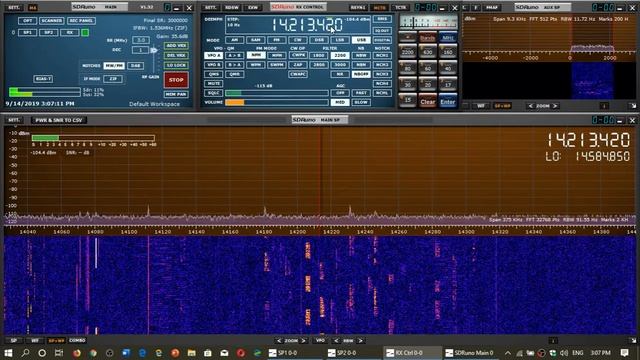Select the 20 meter band key
Image resolution: width=640 pixels, height=360 pixels.
point(427,84)
